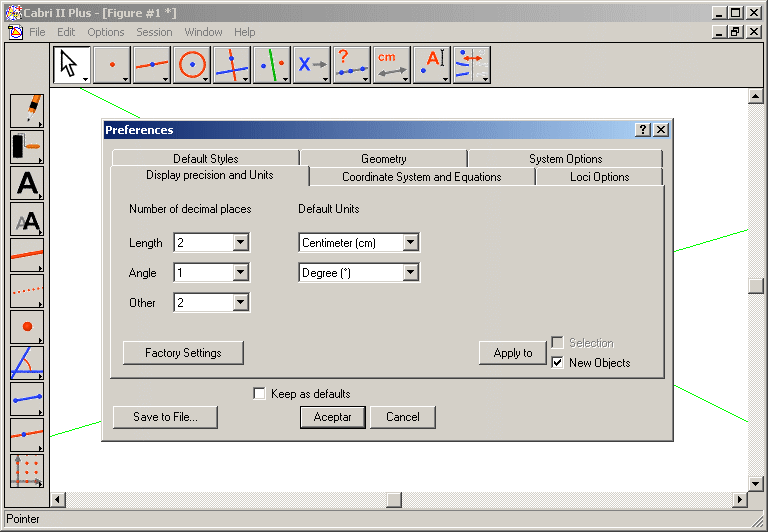Click the Angle value field showing 1

204,272
